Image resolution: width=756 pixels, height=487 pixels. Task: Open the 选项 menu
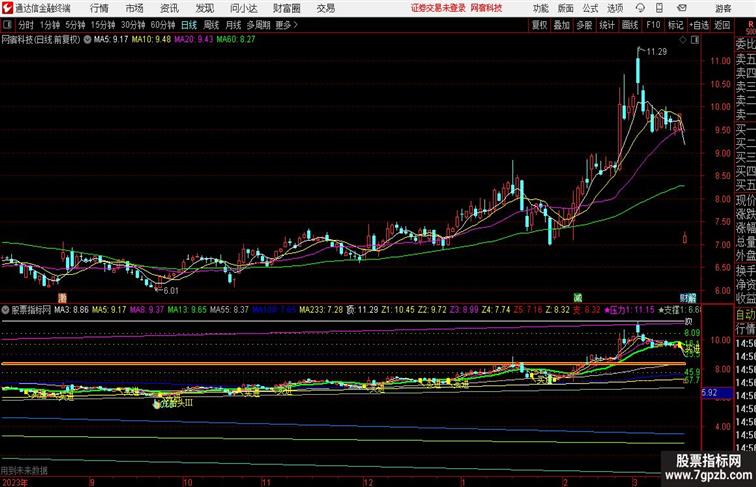tap(615, 8)
